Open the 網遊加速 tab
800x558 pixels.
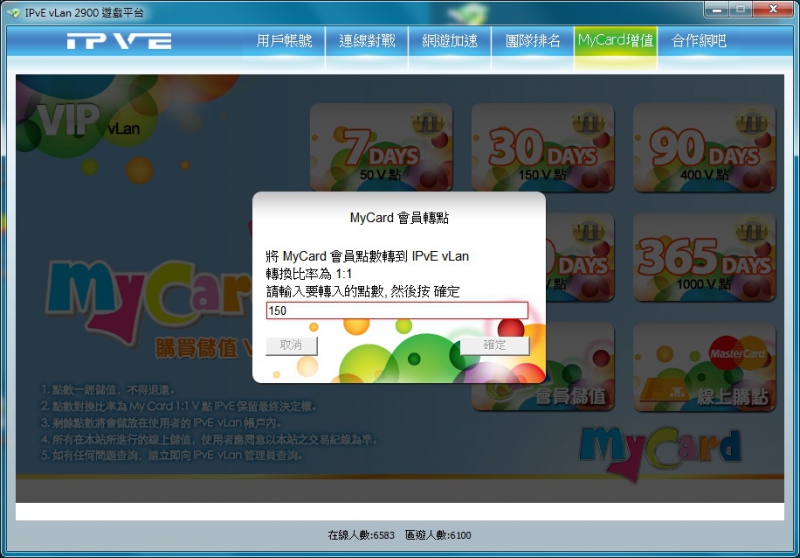(449, 41)
